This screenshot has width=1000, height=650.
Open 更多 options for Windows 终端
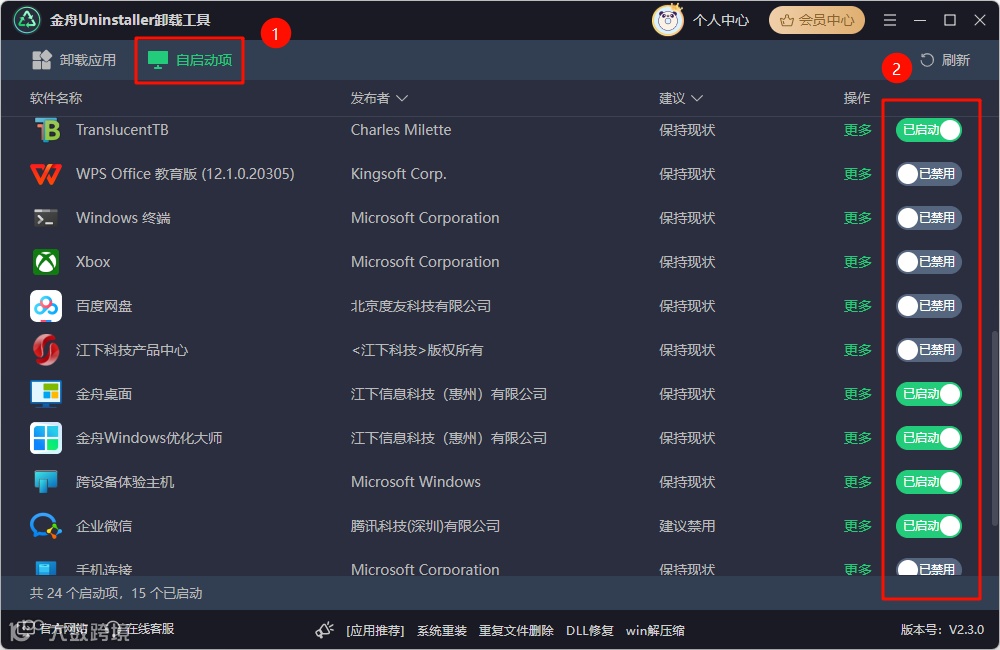click(x=857, y=218)
